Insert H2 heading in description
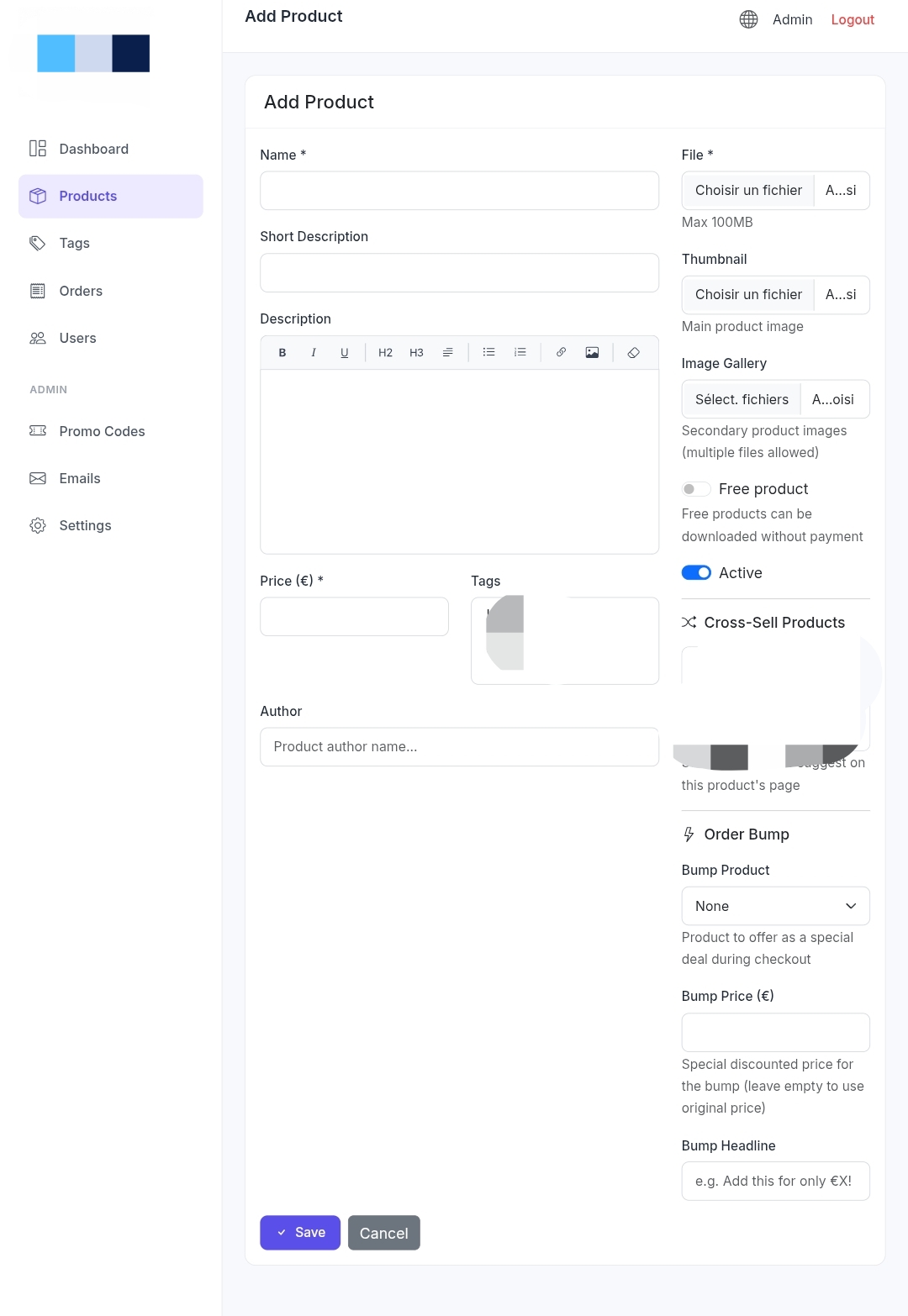908x1316 pixels. pos(386,353)
